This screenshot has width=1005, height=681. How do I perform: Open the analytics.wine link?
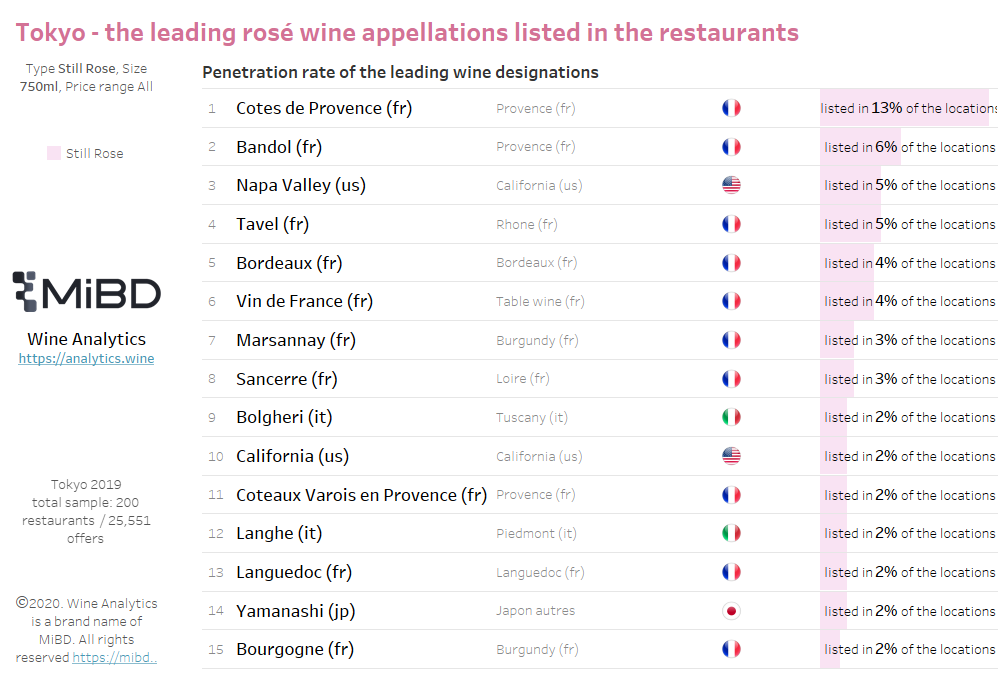pyautogui.click(x=87, y=358)
